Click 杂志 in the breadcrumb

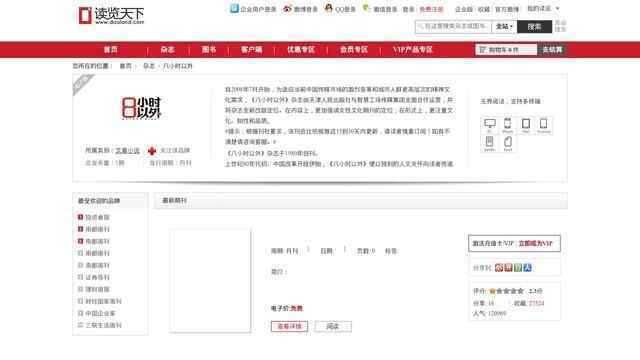(149, 66)
